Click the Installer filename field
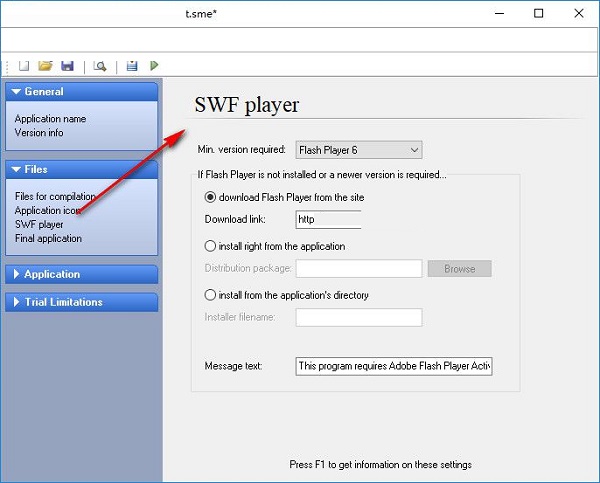This screenshot has width=600, height=483. [x=359, y=317]
